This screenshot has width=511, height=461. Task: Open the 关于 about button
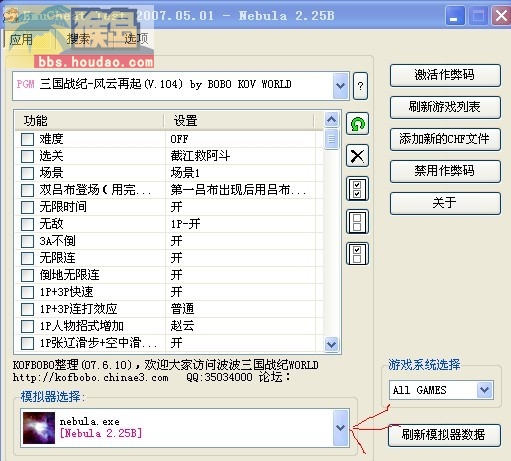click(x=445, y=203)
